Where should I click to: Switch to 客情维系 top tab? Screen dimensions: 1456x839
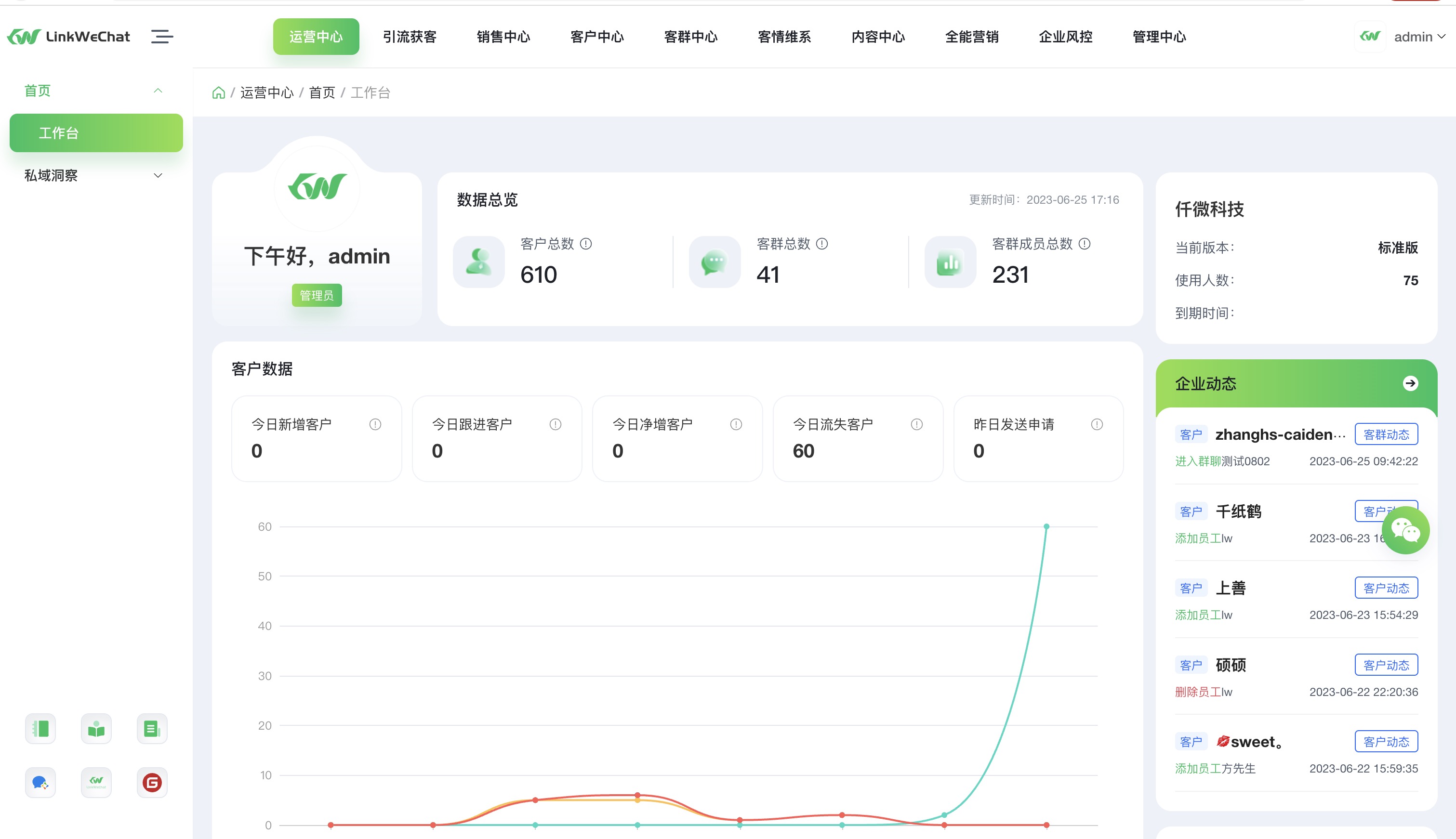point(784,37)
